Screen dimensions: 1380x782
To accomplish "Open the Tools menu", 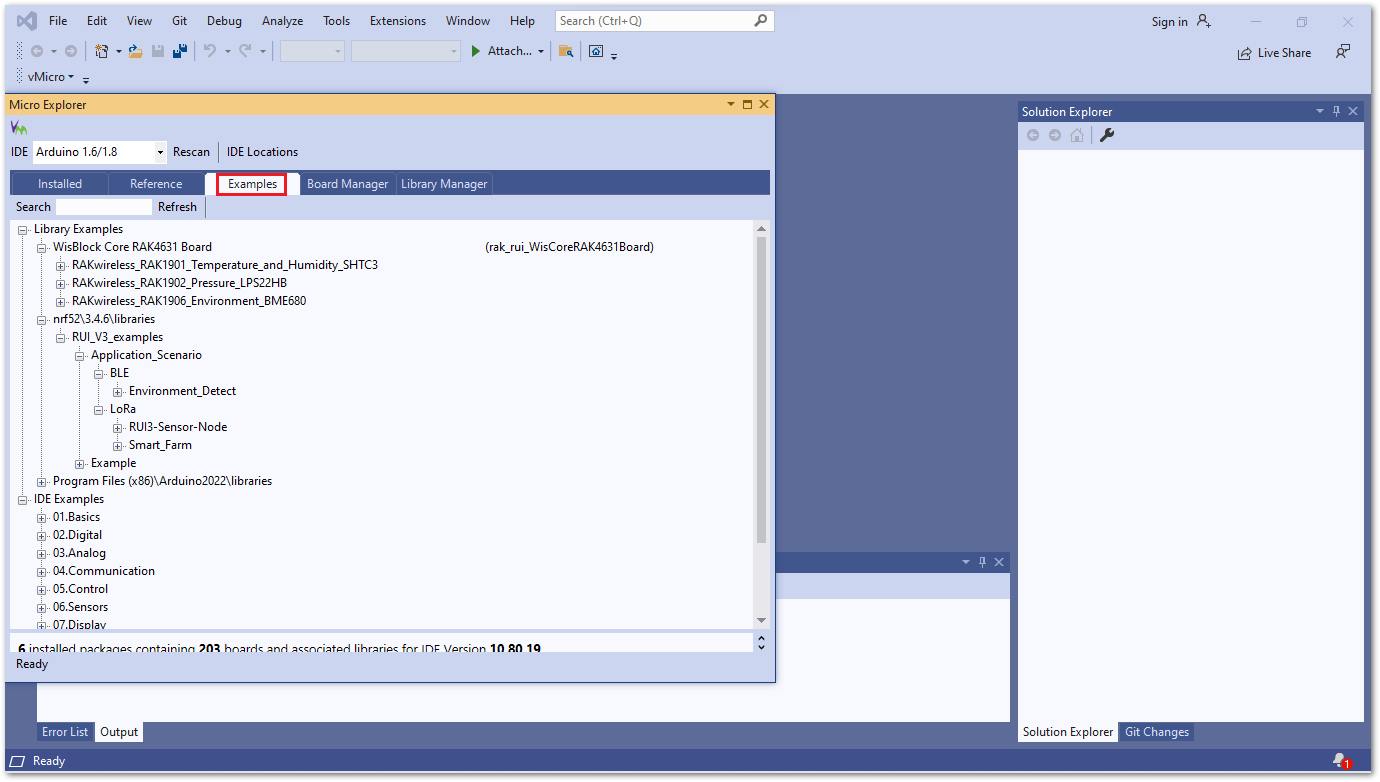I will click(337, 21).
